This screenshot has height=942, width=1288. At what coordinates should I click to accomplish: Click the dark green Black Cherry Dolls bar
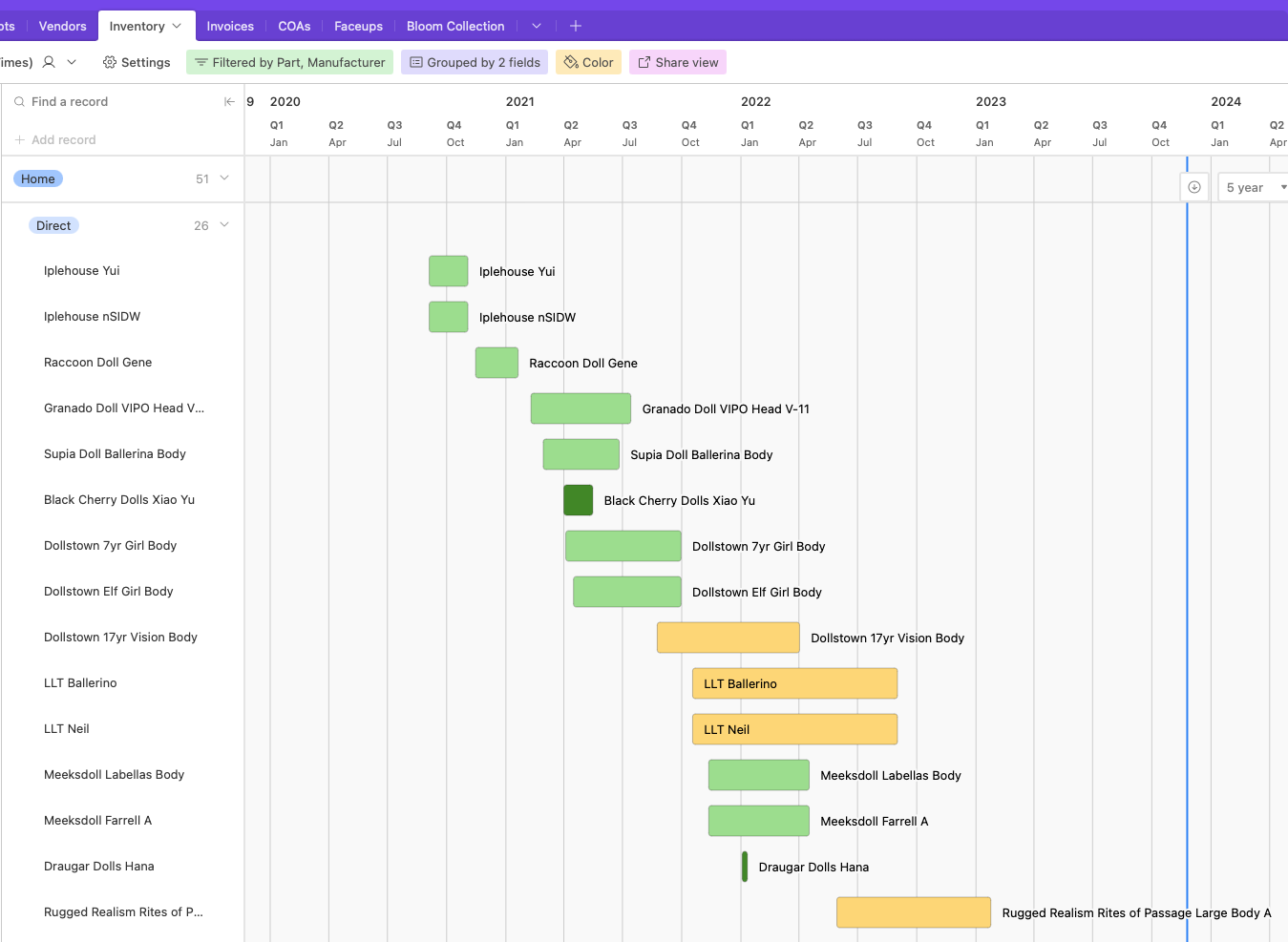(x=579, y=500)
